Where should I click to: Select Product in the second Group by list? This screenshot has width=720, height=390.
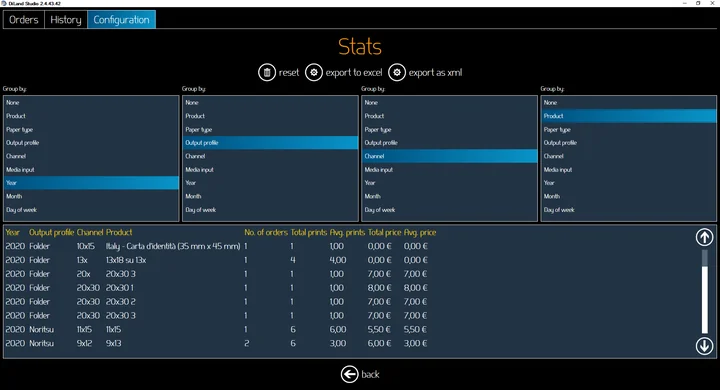[270, 116]
